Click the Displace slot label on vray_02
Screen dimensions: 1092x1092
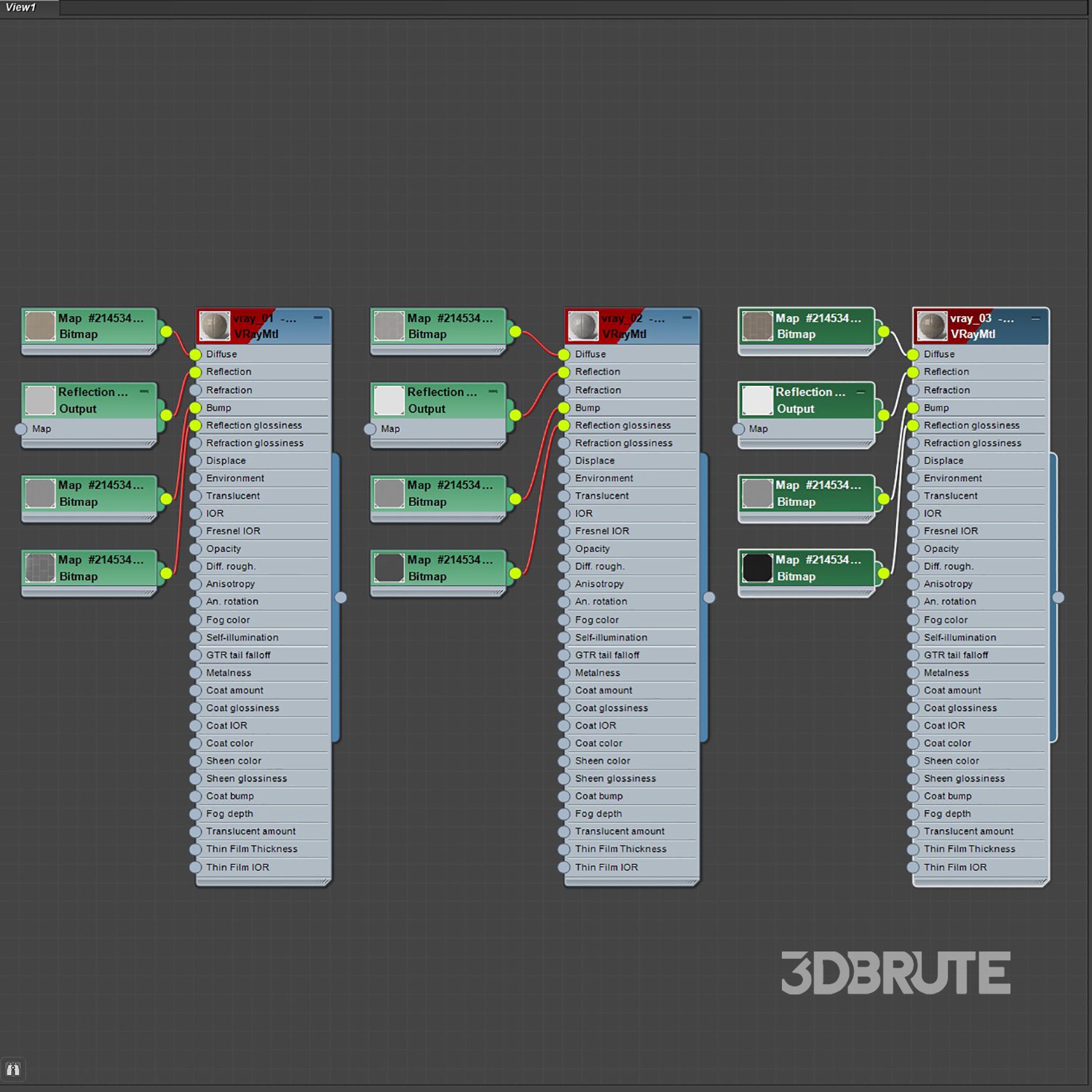pos(595,461)
